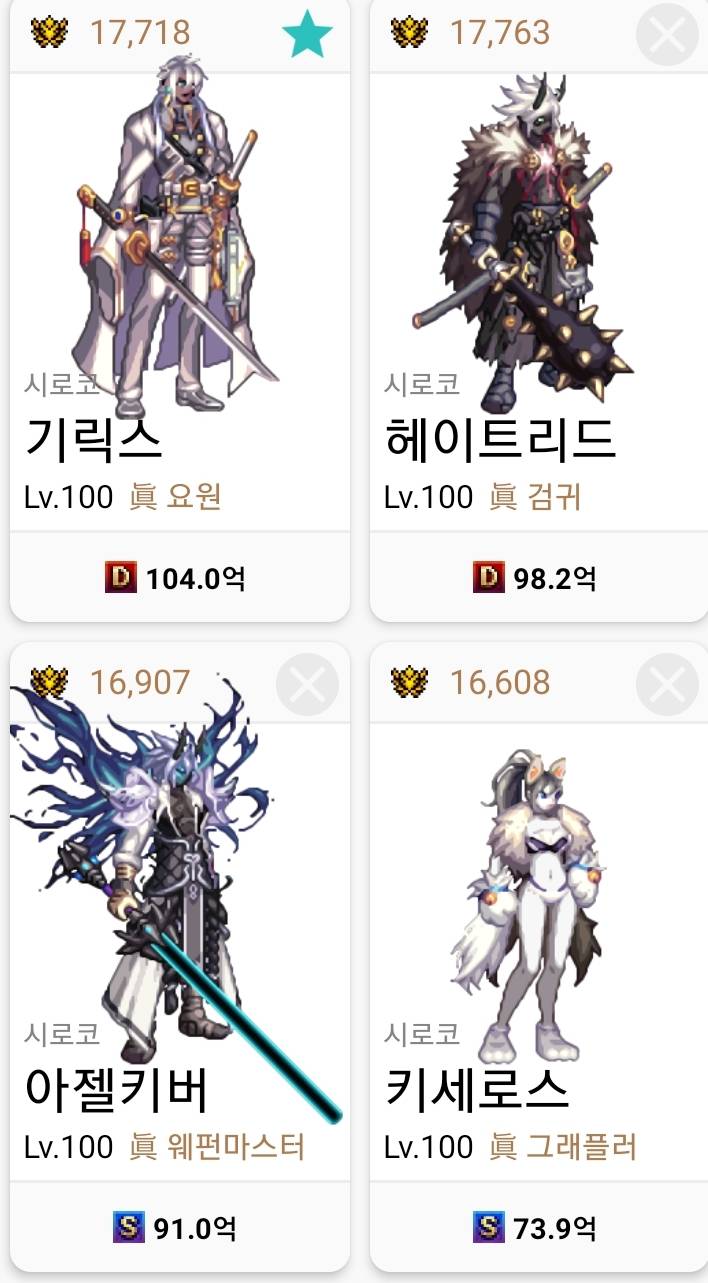Click the fame crest icon beside 17,763

[x=409, y=33]
